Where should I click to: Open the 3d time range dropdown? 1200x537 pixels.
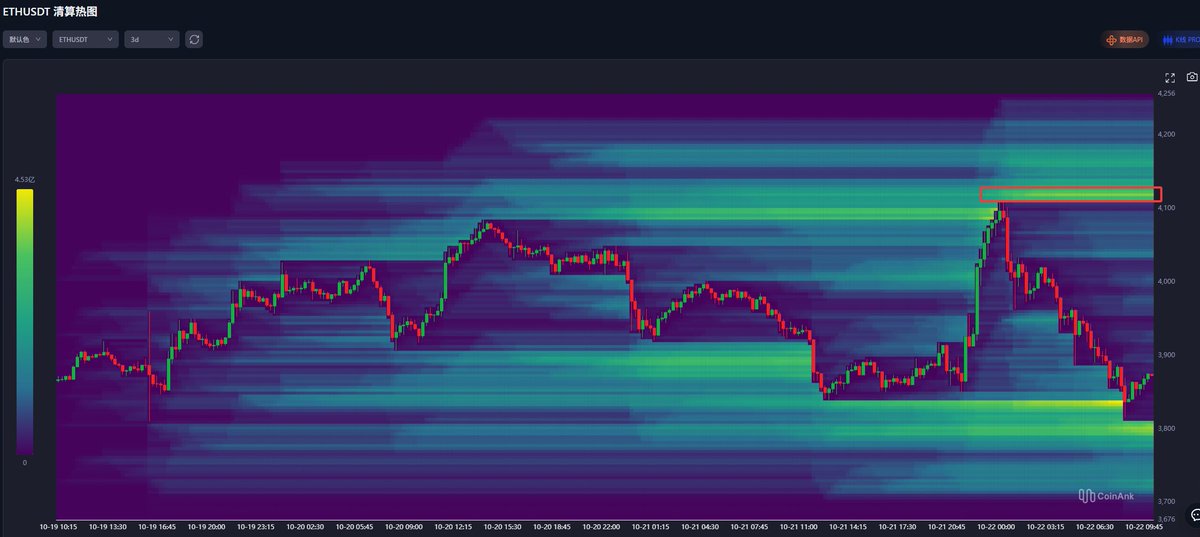[x=152, y=39]
